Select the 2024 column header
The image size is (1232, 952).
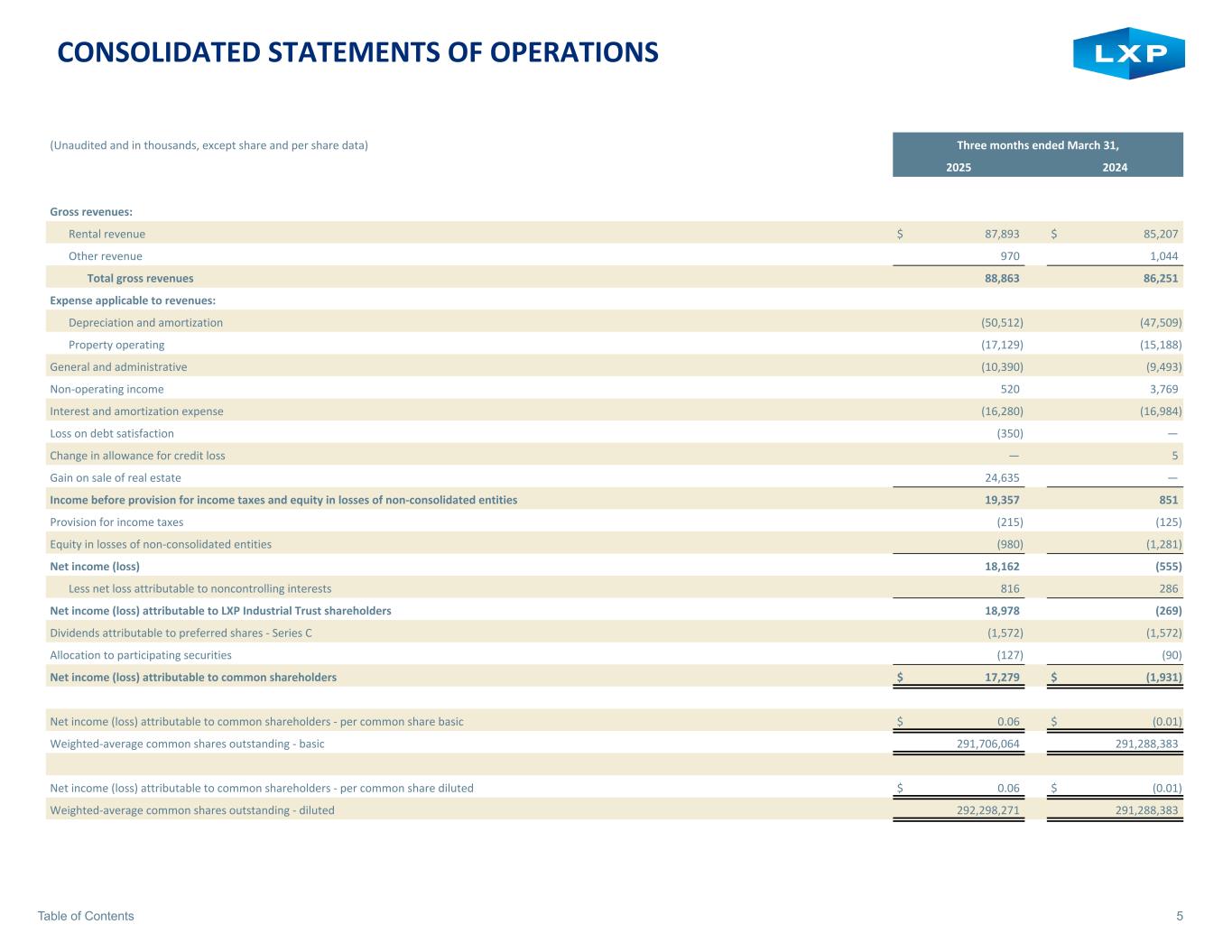click(1115, 167)
